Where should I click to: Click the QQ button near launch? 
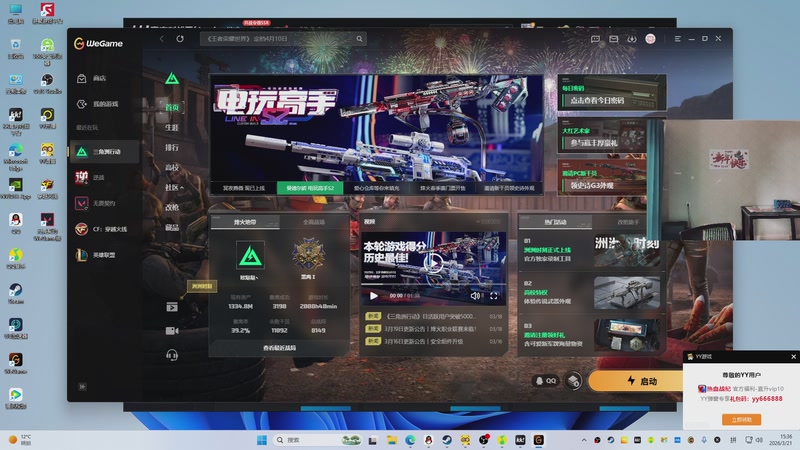545,381
